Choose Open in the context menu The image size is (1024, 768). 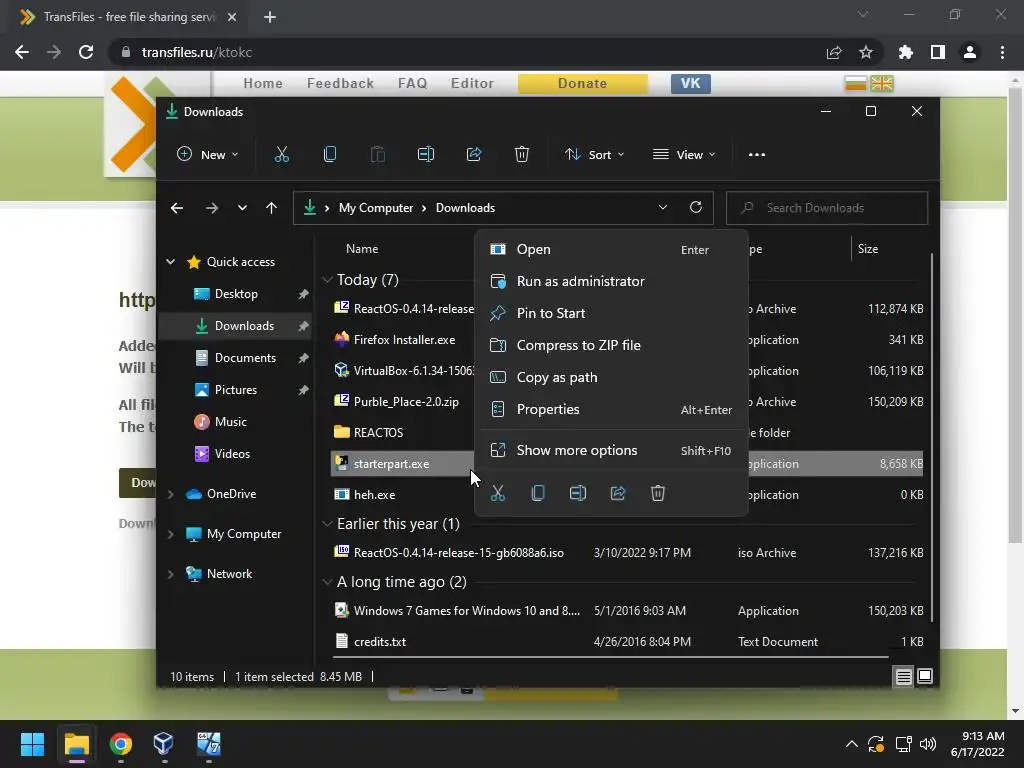click(x=611, y=249)
